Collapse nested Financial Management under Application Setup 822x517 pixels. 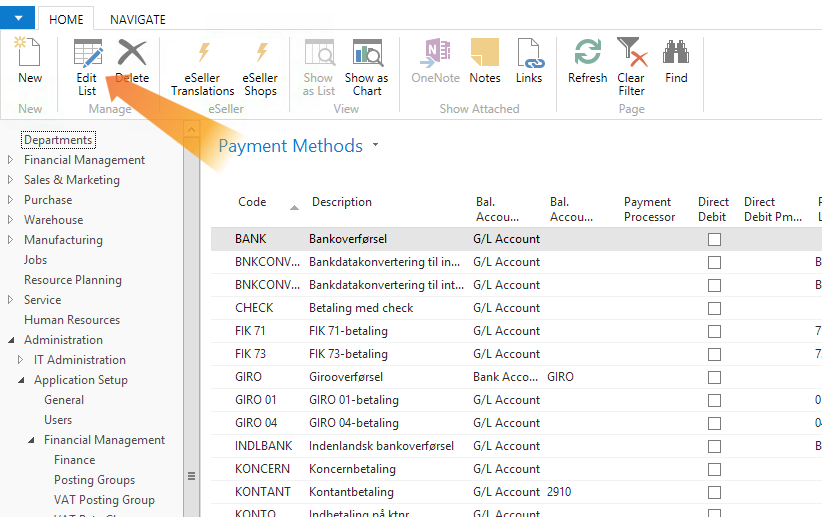click(x=31, y=440)
